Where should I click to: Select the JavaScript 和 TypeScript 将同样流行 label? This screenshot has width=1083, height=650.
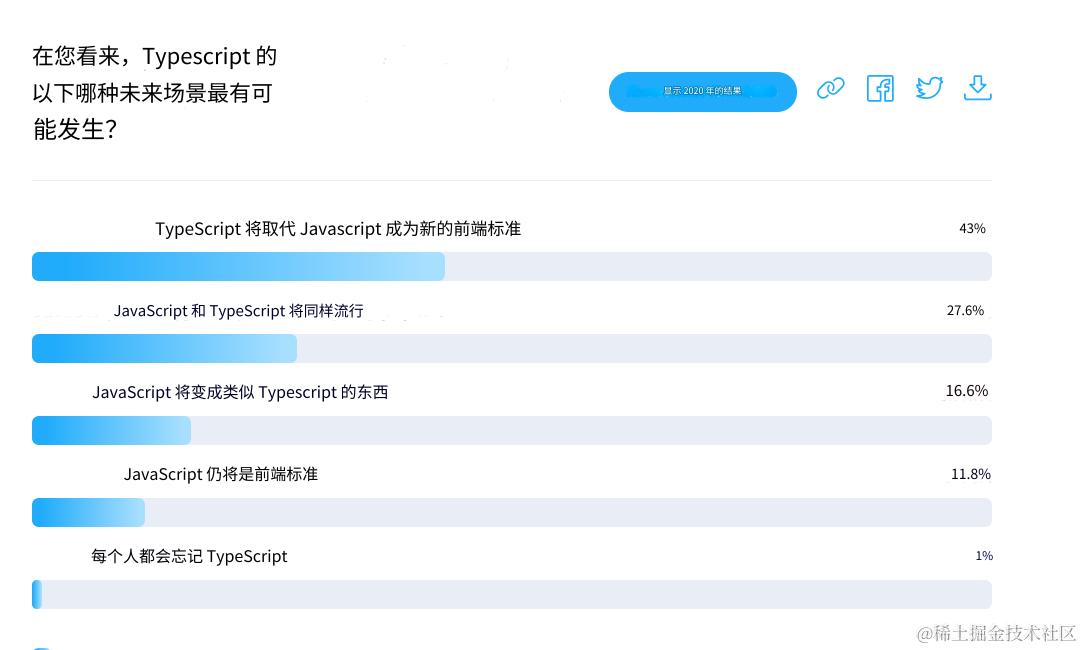tap(238, 311)
